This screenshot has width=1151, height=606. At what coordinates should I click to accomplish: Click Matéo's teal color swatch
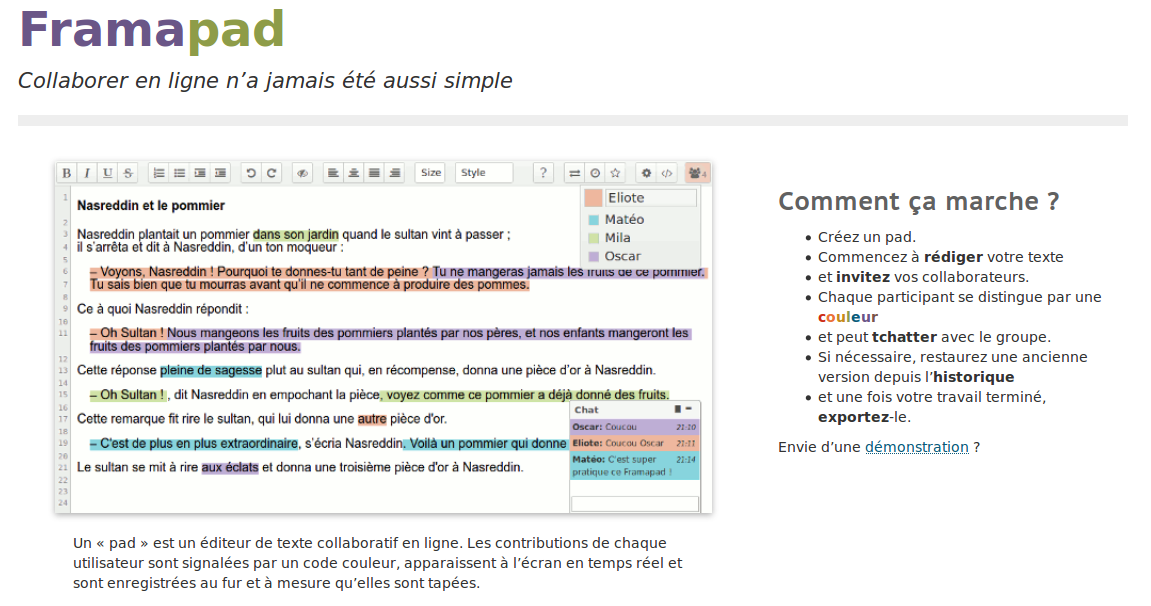(594, 219)
